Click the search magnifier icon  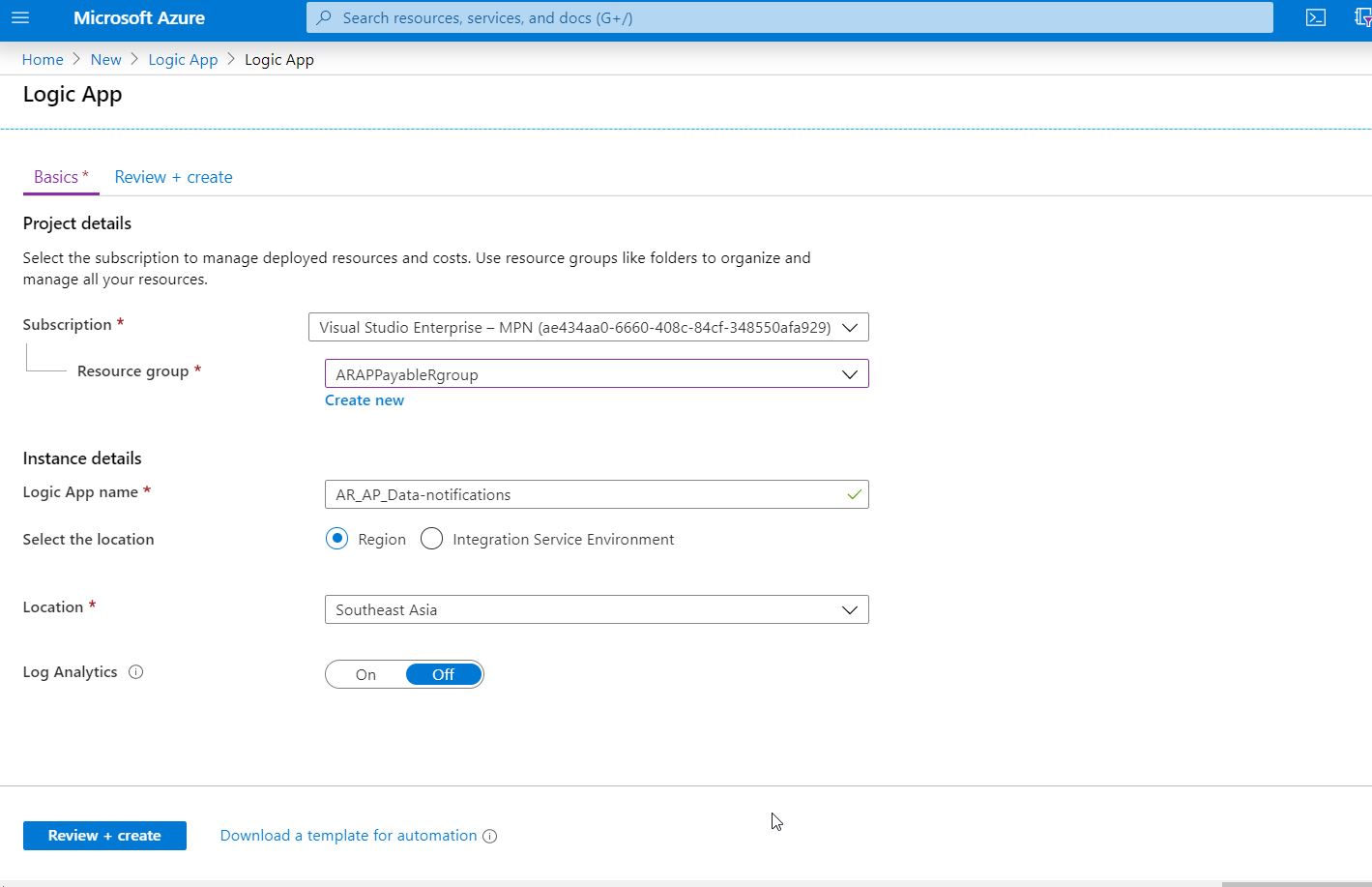coord(325,17)
